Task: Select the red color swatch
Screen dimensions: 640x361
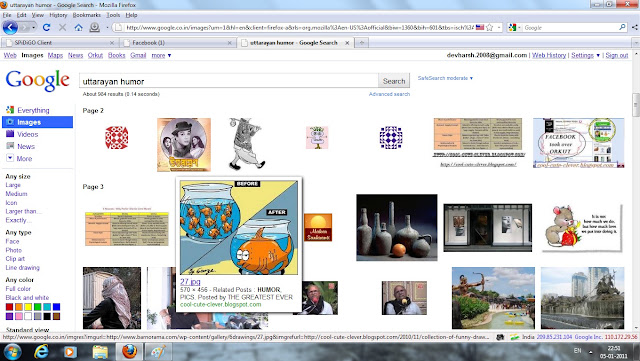Action: [9, 307]
